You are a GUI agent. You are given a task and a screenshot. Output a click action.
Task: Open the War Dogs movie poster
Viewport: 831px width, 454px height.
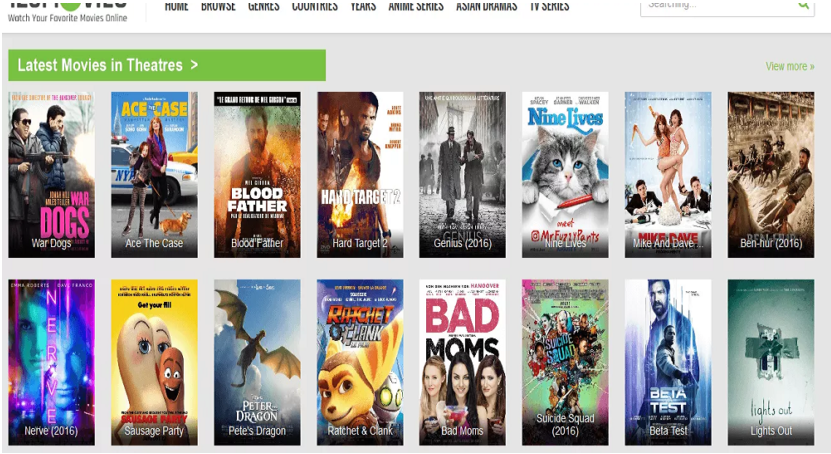[51, 175]
